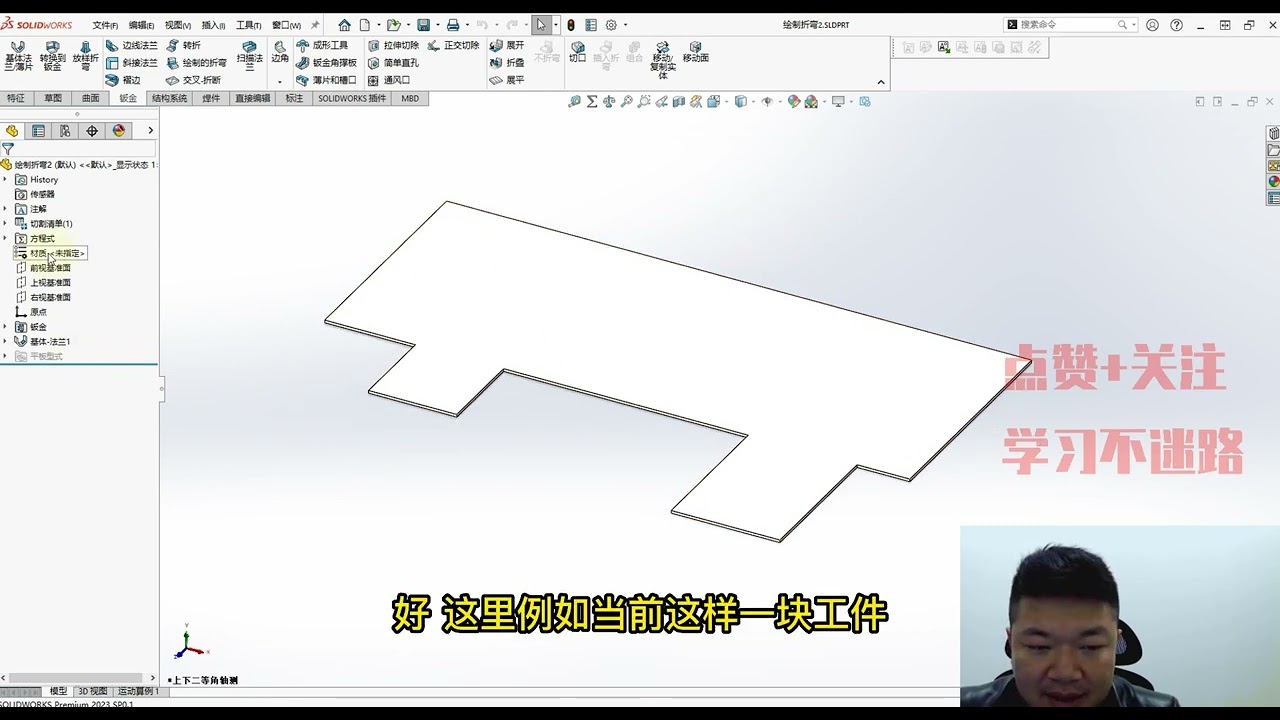The image size is (1280, 720).
Task: Open the Forming Tool command (成形工具)
Action: coord(322,45)
